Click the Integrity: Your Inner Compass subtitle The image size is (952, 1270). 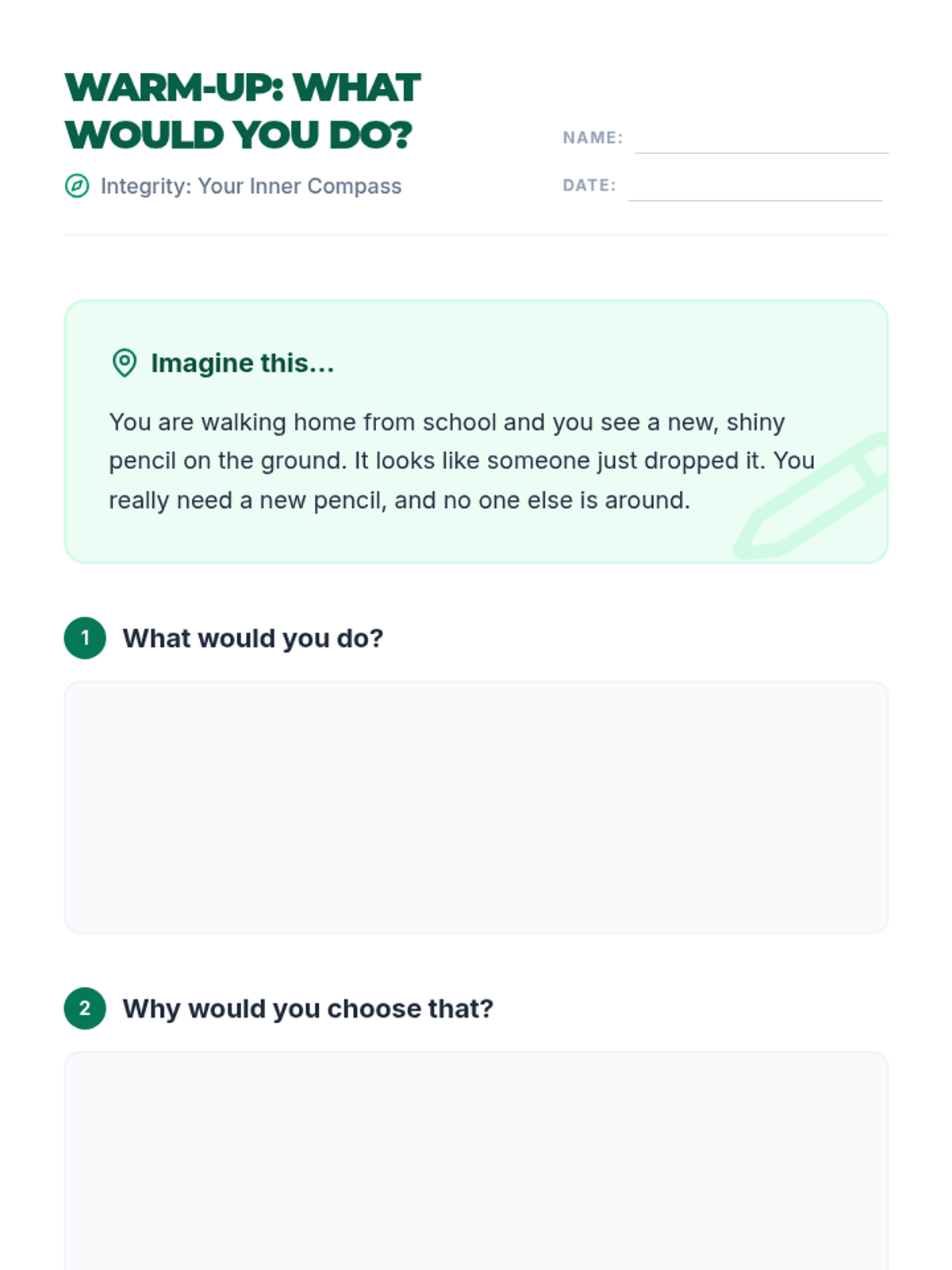[x=251, y=186]
